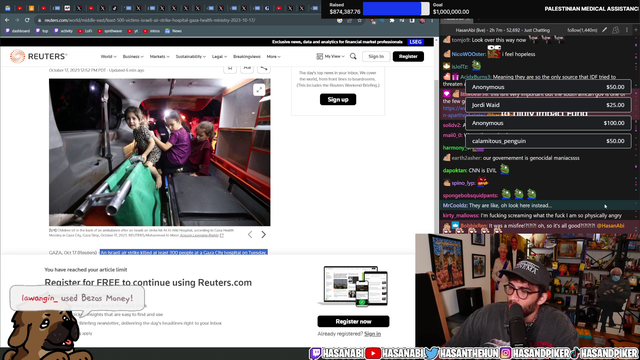The height and width of the screenshot is (360, 640).
Task: Click the Register now button
Action: click(x=353, y=321)
